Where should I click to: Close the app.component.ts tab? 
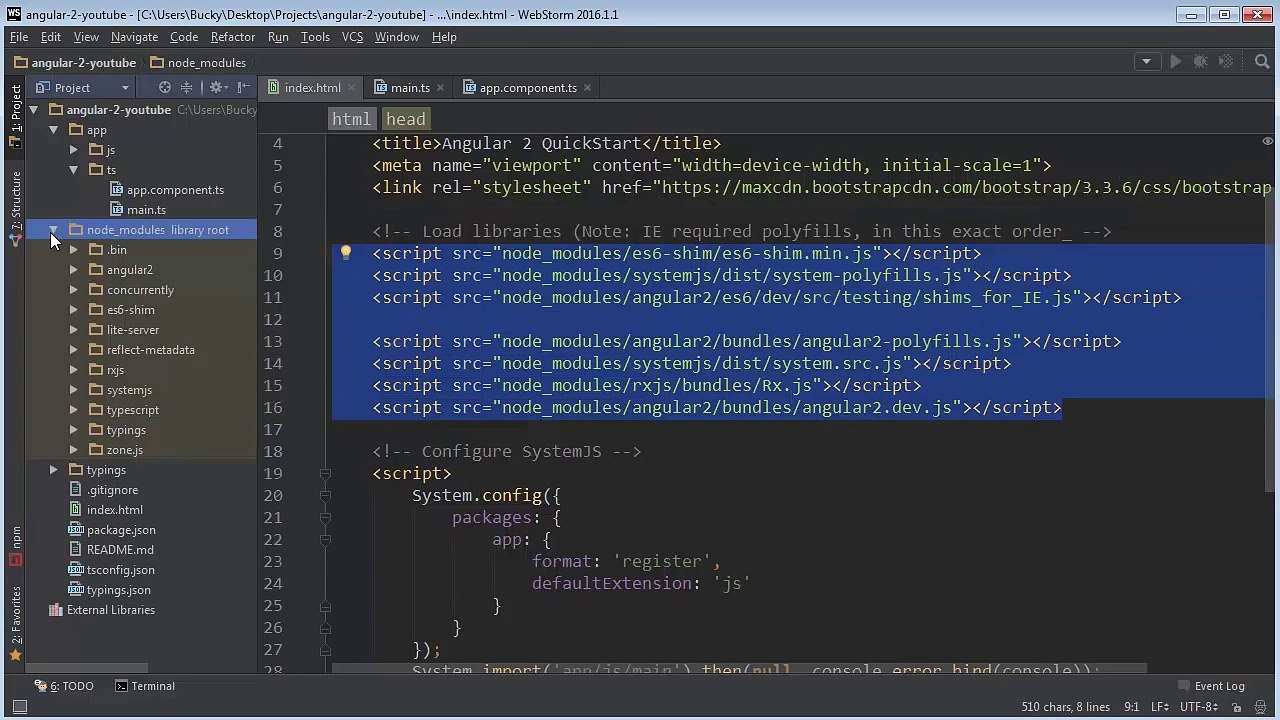click(x=587, y=88)
